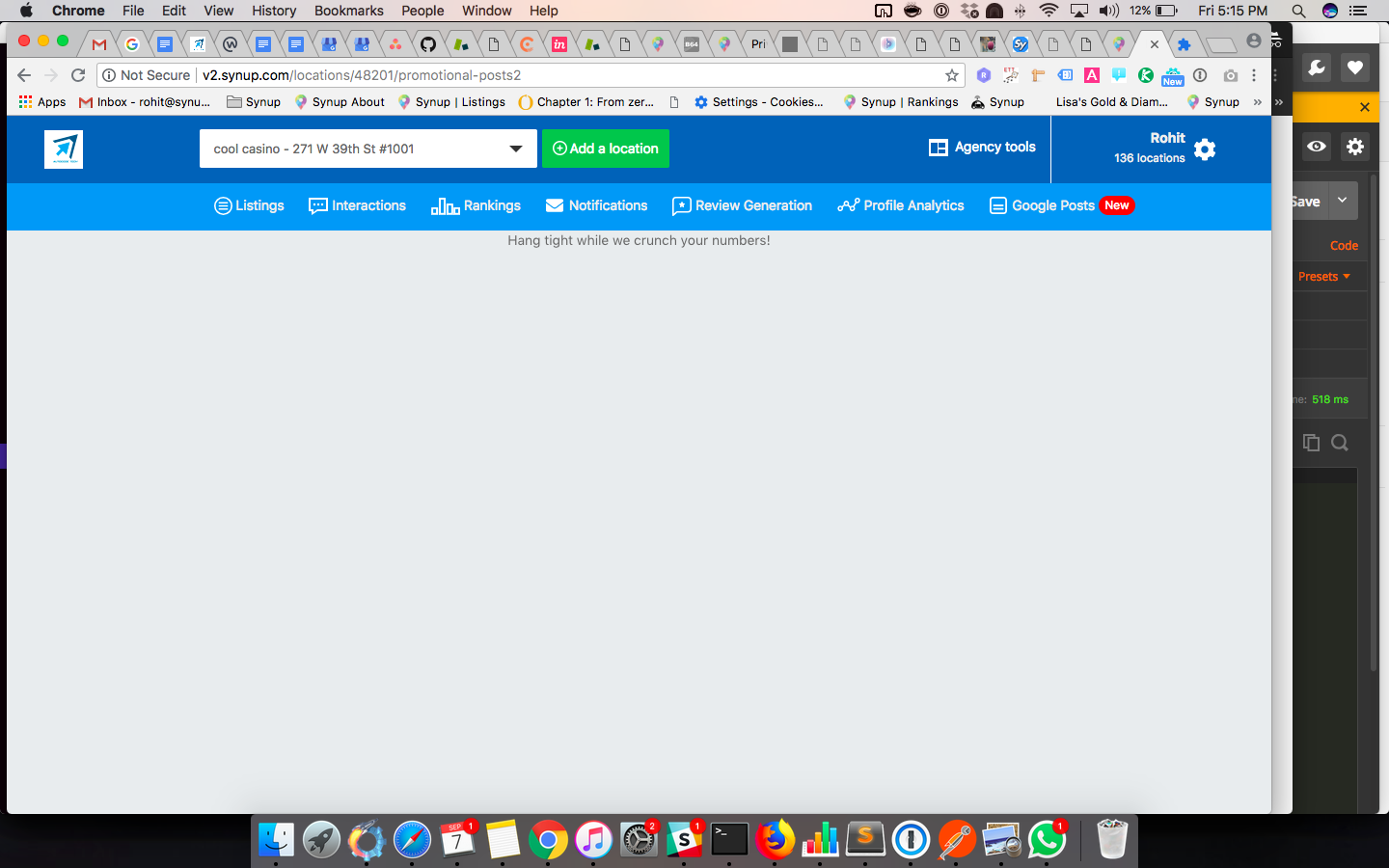1389x868 pixels.
Task: Open the Bookmarks menu in the menu bar
Action: 349,11
